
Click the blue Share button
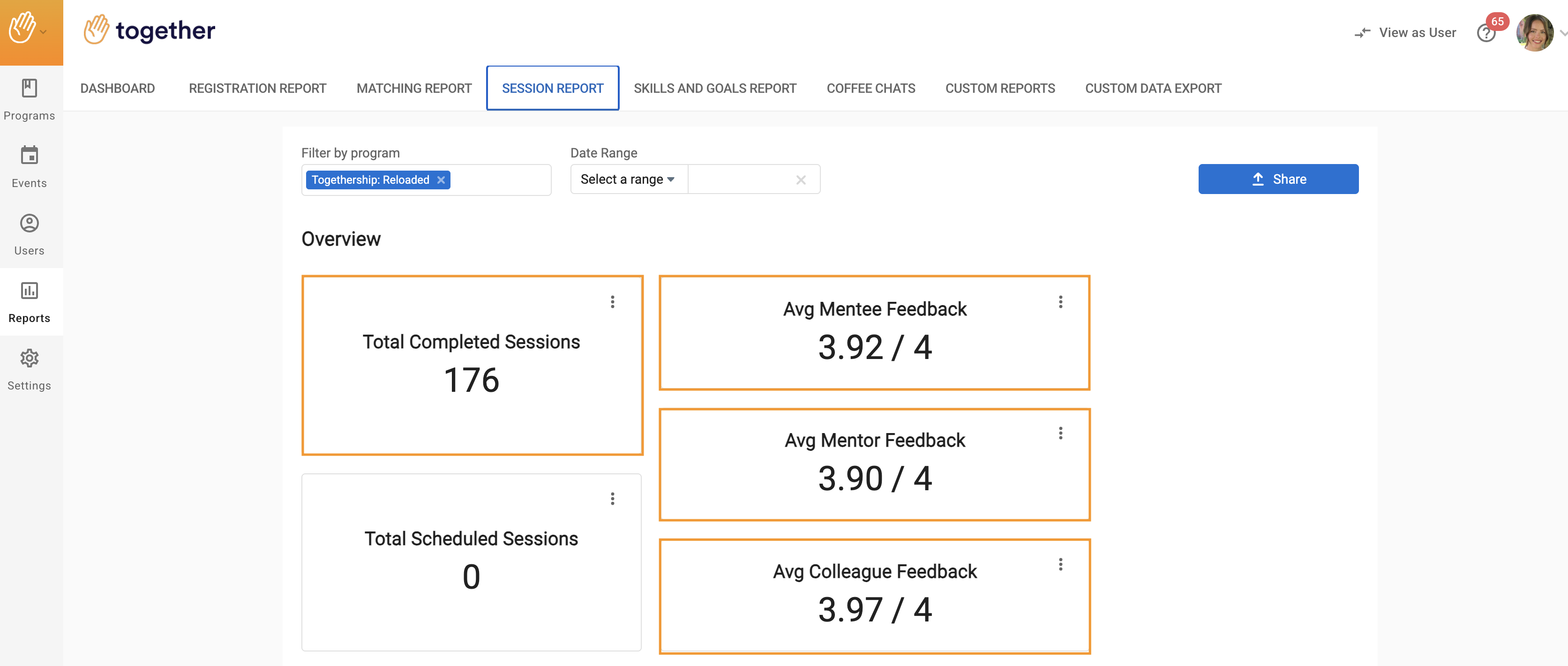tap(1278, 180)
